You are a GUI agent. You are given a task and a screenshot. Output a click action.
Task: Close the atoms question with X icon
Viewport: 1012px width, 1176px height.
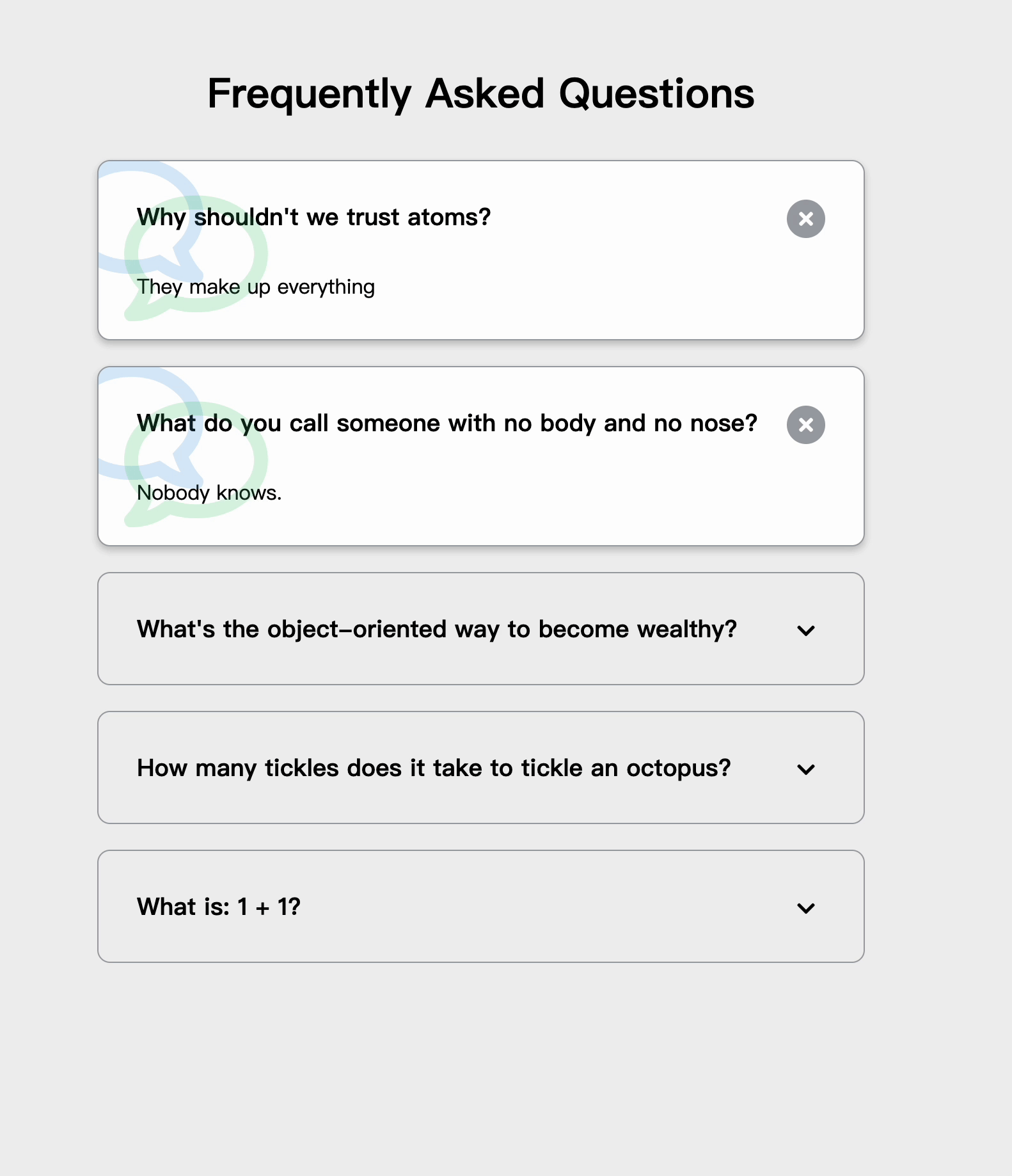[x=805, y=219]
